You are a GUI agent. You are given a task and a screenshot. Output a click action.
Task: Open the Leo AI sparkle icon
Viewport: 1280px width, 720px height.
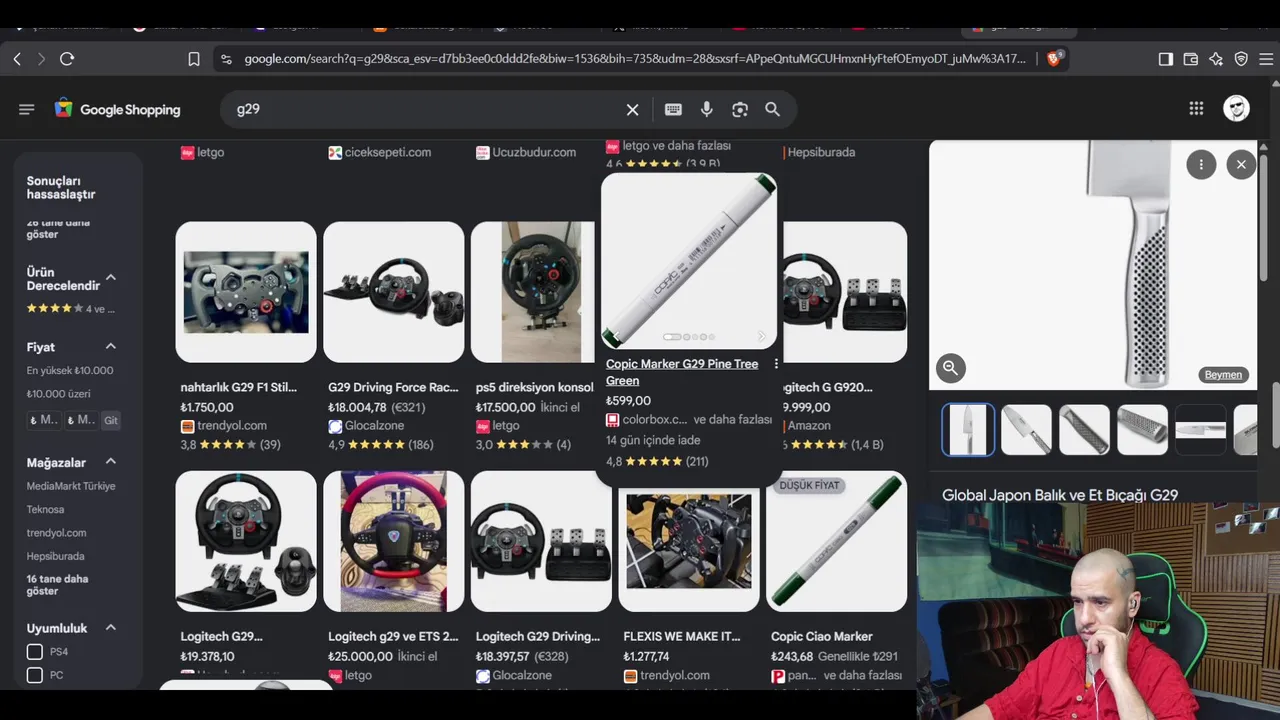(x=1216, y=59)
